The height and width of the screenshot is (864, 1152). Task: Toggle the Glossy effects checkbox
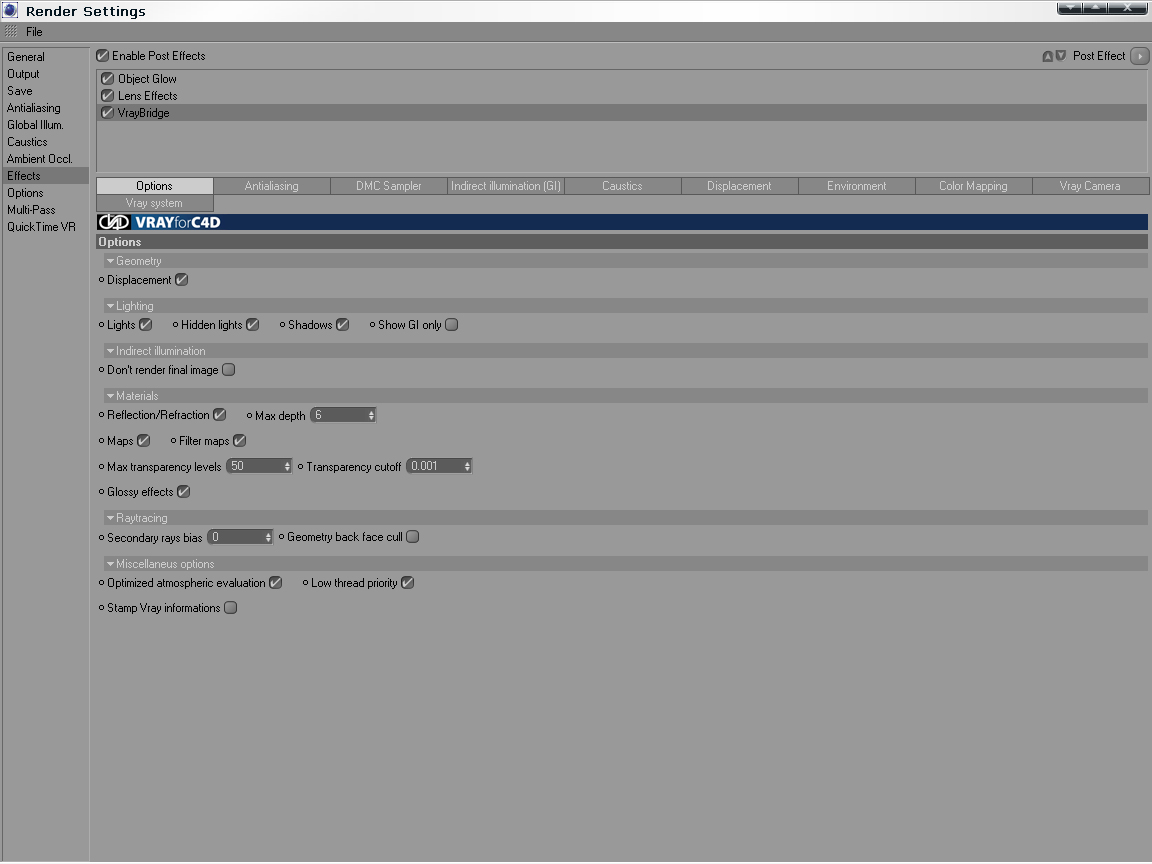pos(184,492)
